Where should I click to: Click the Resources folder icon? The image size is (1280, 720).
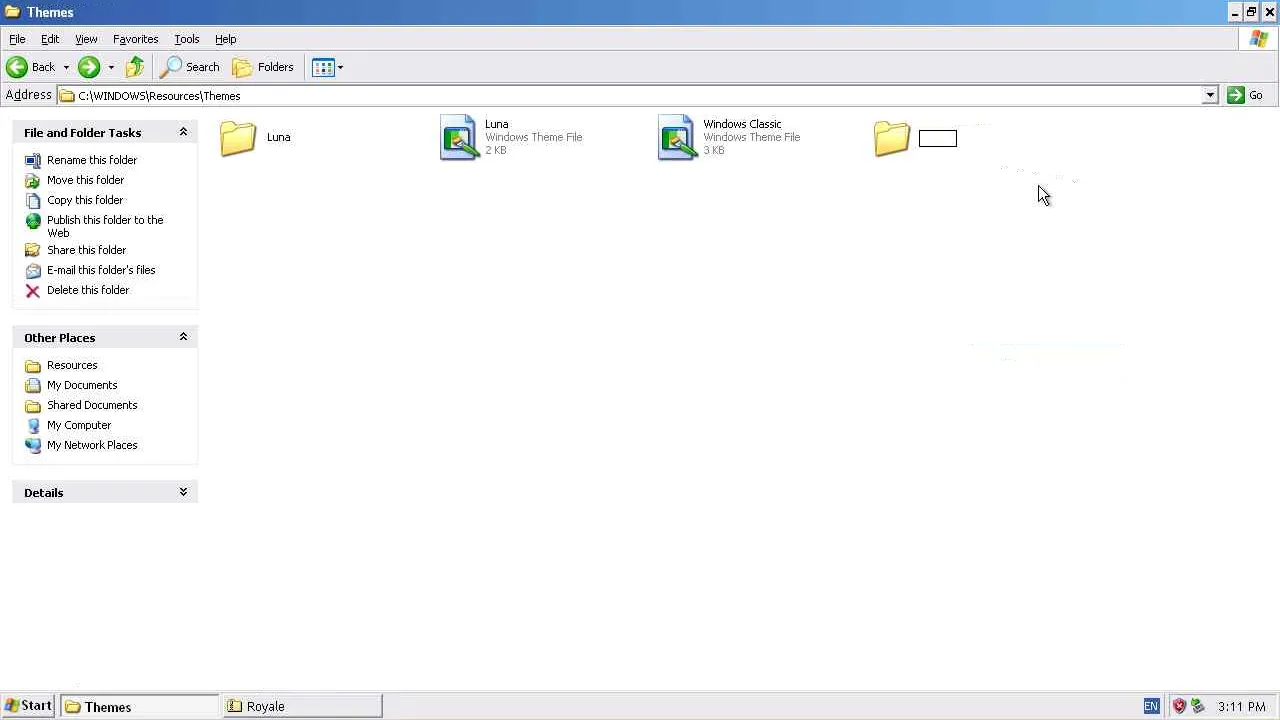tap(33, 365)
